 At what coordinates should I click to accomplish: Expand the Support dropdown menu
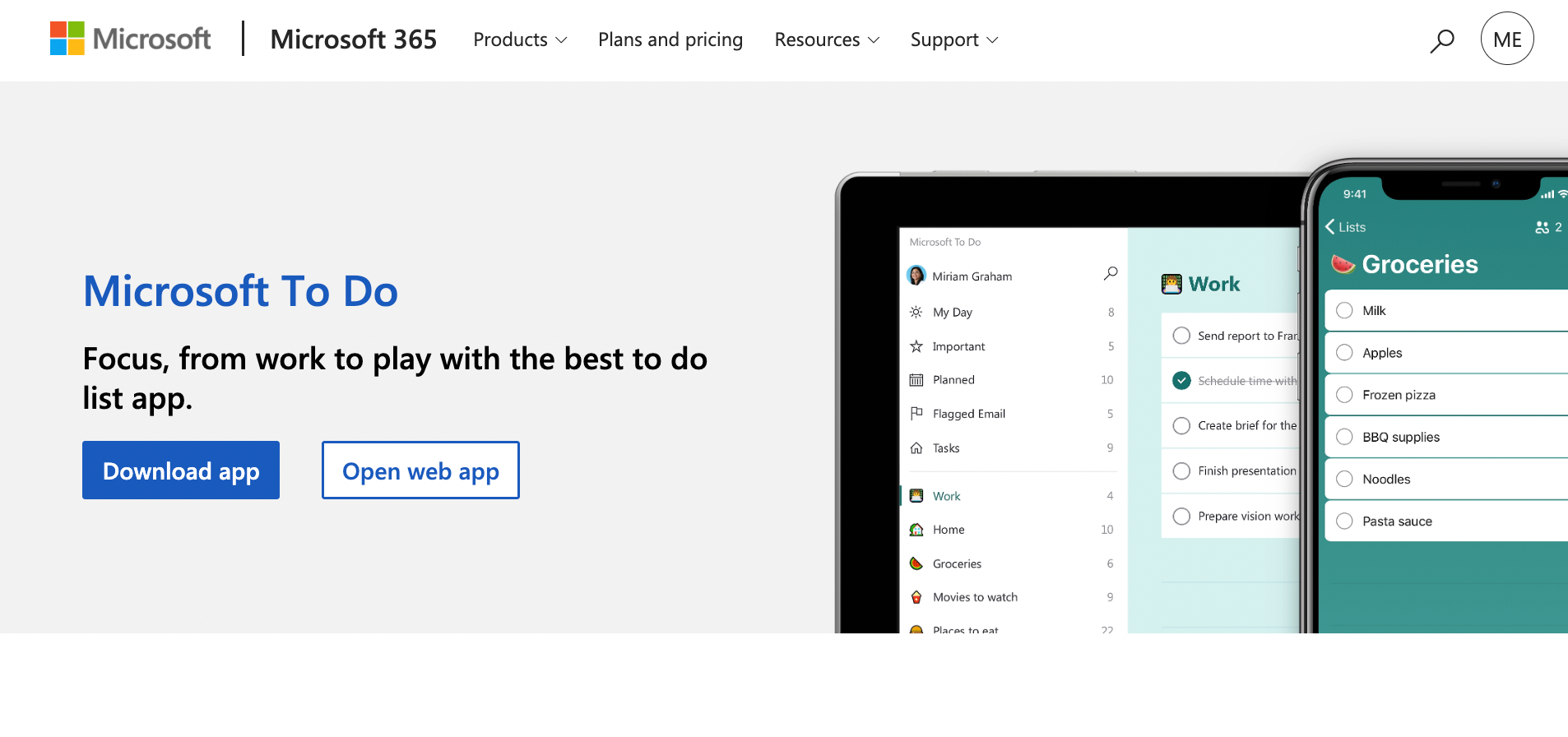tap(954, 39)
